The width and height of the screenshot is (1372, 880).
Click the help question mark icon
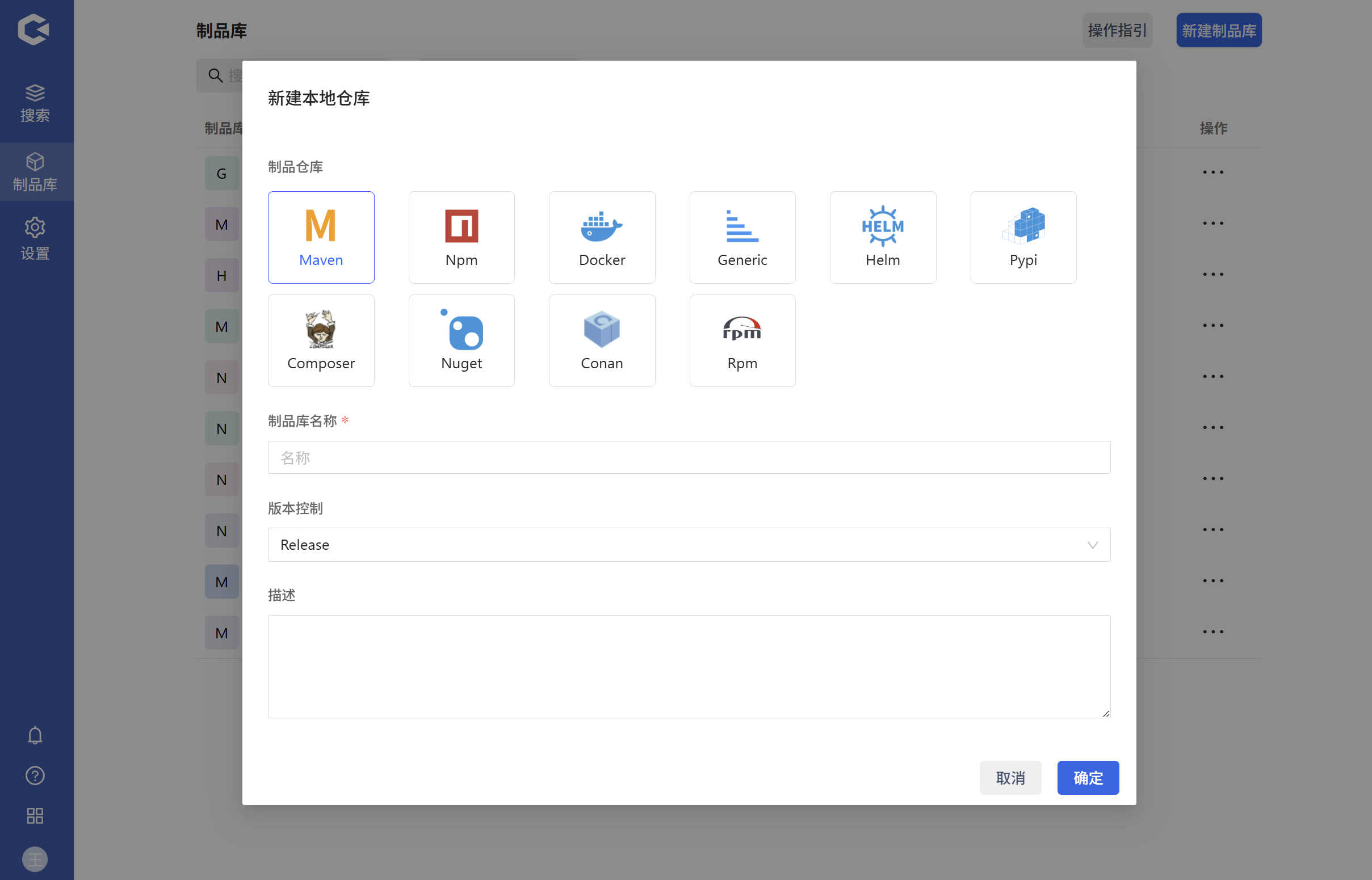(x=35, y=776)
